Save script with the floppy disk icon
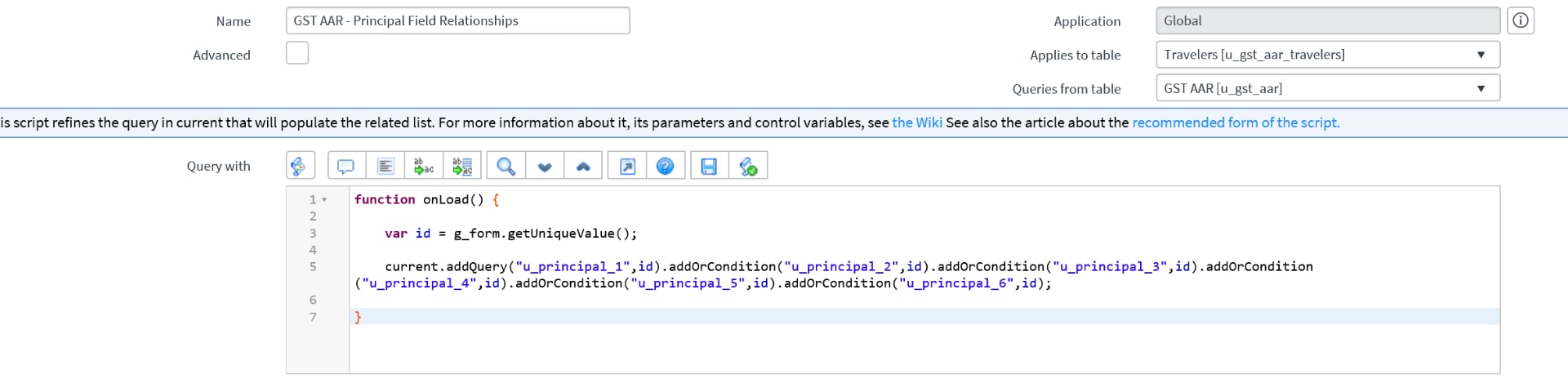The image size is (1568, 383). (709, 166)
